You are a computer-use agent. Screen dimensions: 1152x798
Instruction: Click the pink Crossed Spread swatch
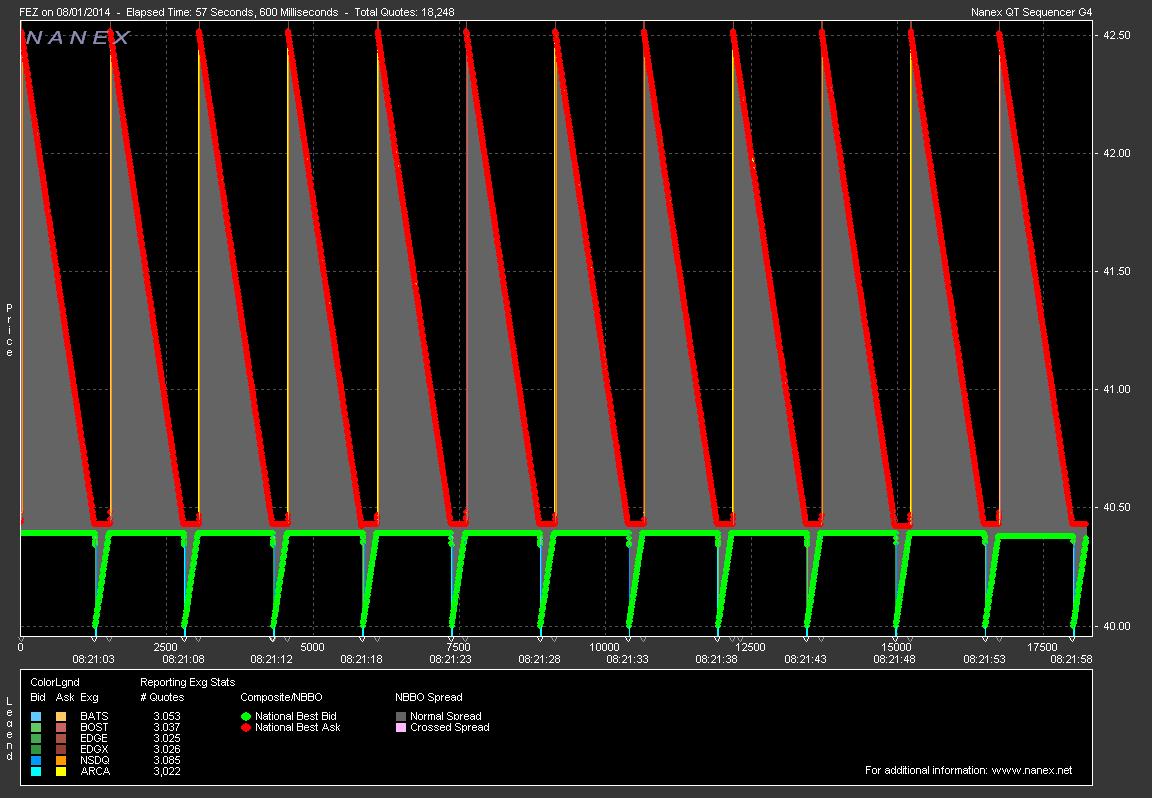tap(401, 727)
